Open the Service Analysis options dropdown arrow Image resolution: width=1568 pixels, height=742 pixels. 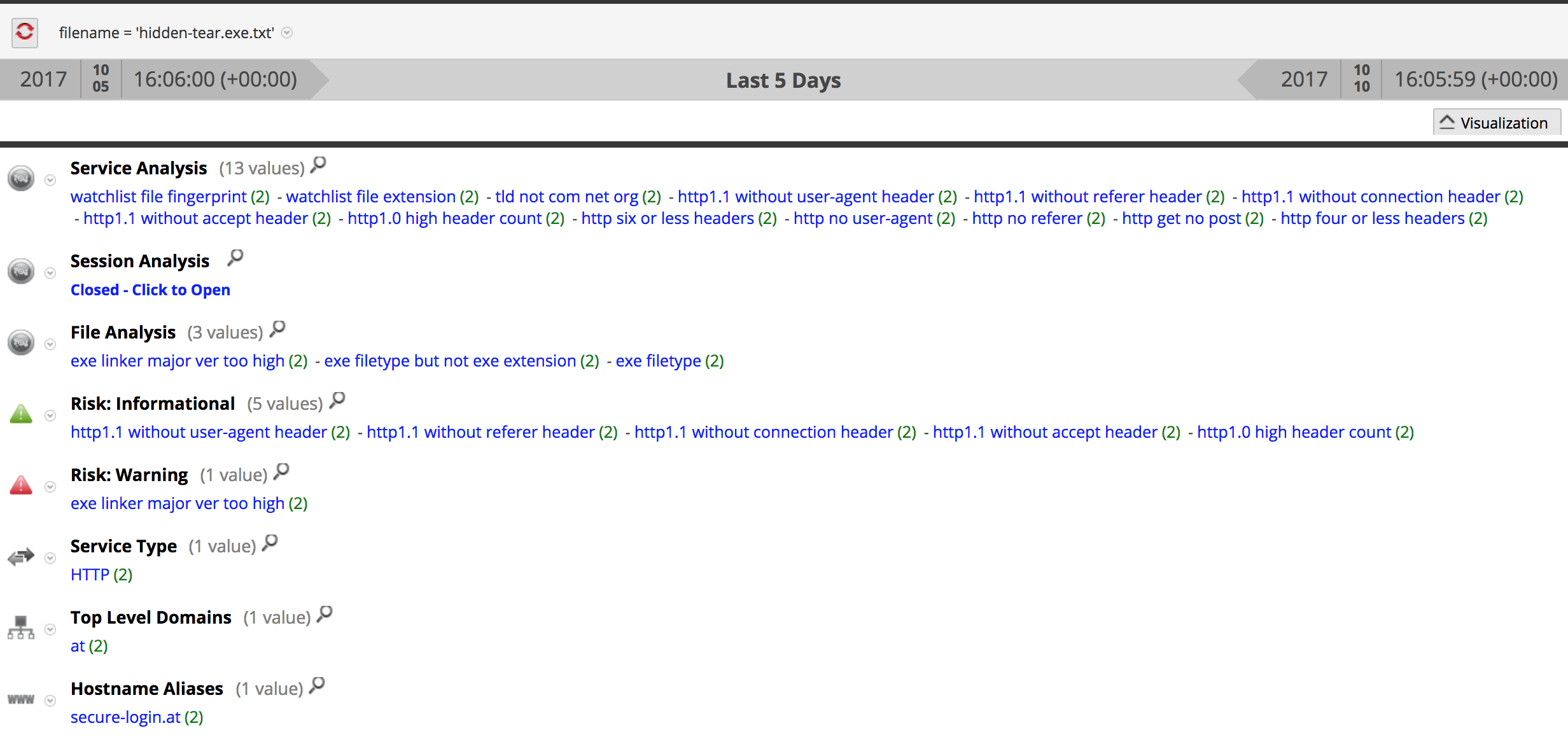[50, 181]
